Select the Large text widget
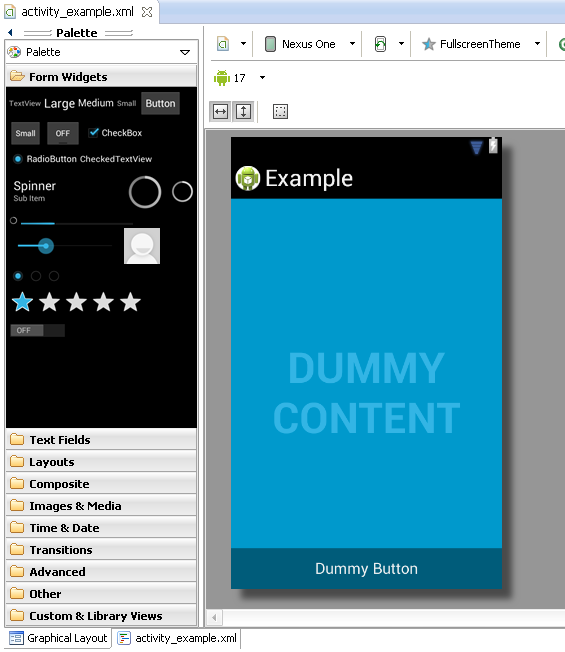Screen dimensions: 565x652 point(59,103)
